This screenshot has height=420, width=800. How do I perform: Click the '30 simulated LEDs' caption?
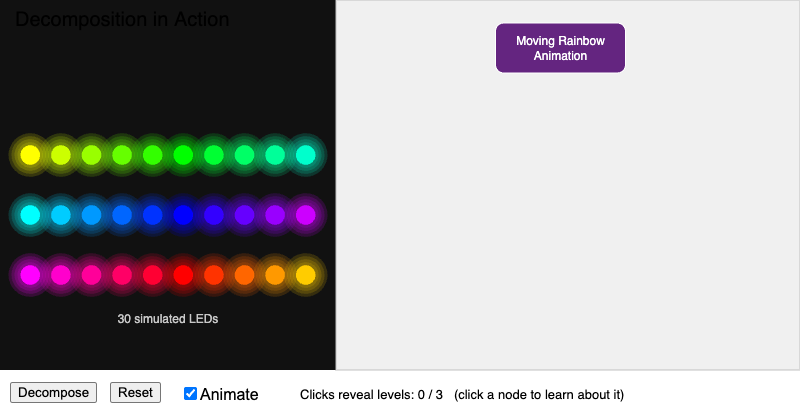[x=168, y=319]
